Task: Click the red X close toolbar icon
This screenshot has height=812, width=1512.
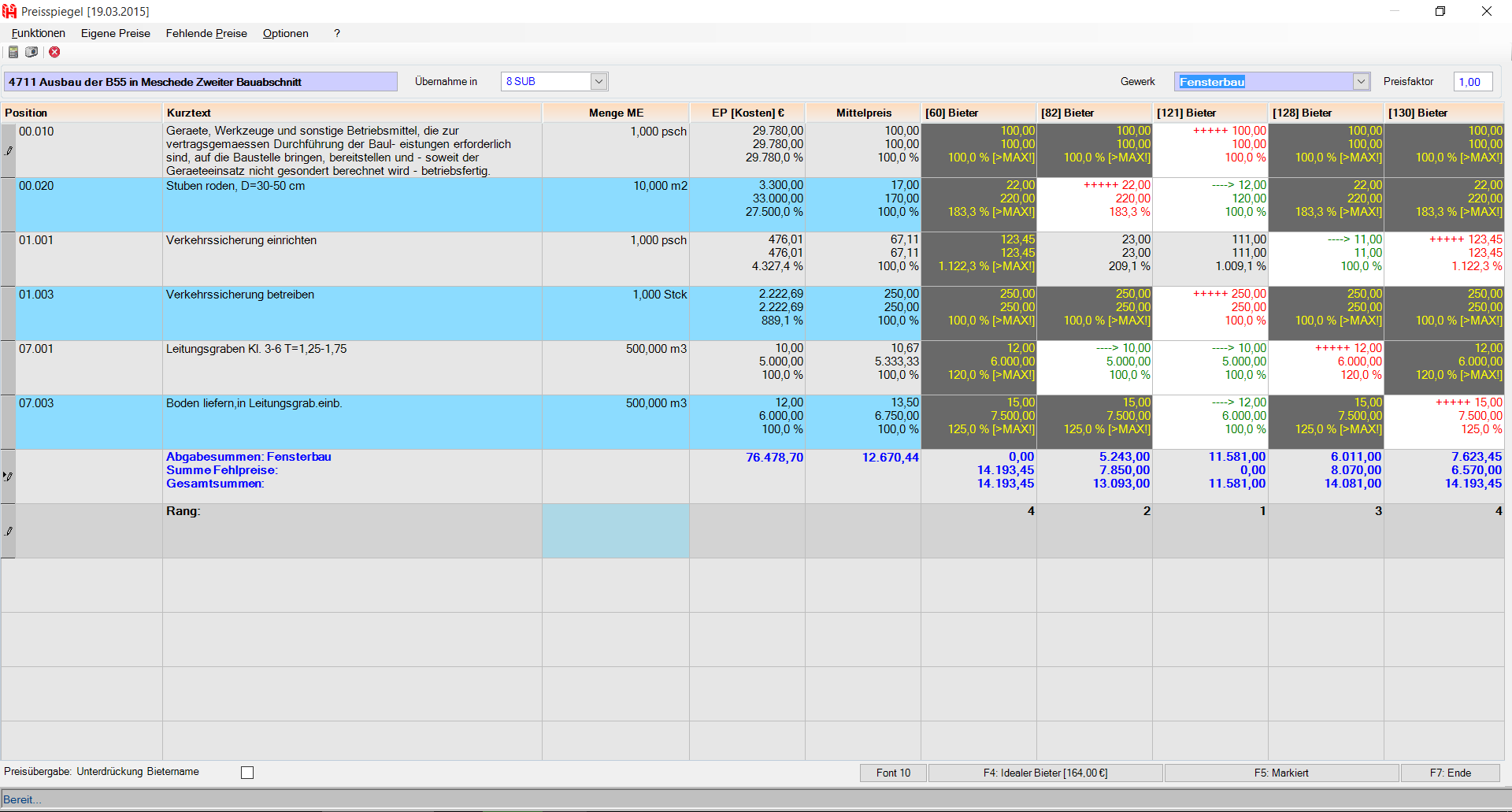Action: coord(54,52)
